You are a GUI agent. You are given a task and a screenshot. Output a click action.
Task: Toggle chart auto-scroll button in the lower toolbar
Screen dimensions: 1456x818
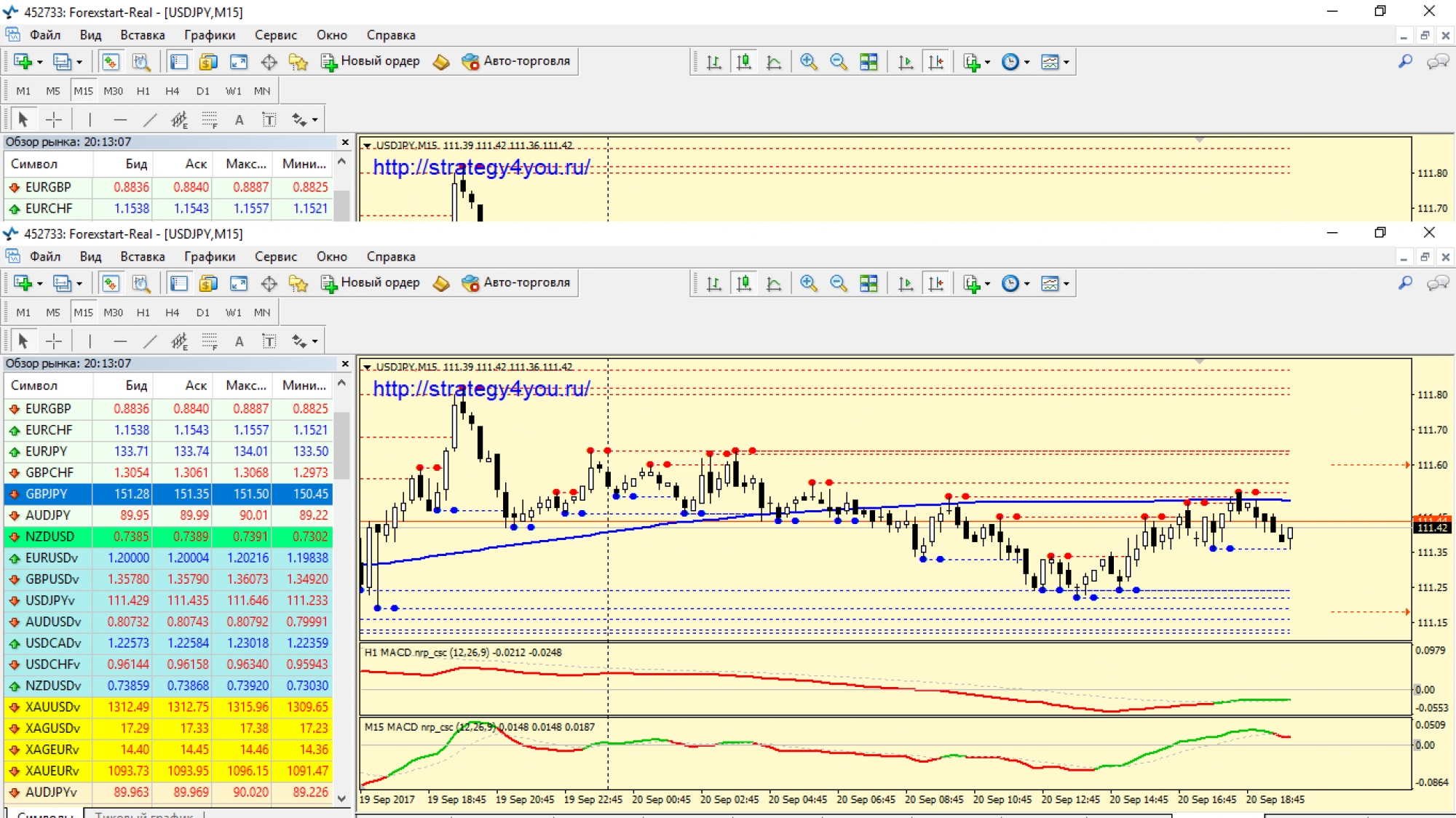pos(906,284)
